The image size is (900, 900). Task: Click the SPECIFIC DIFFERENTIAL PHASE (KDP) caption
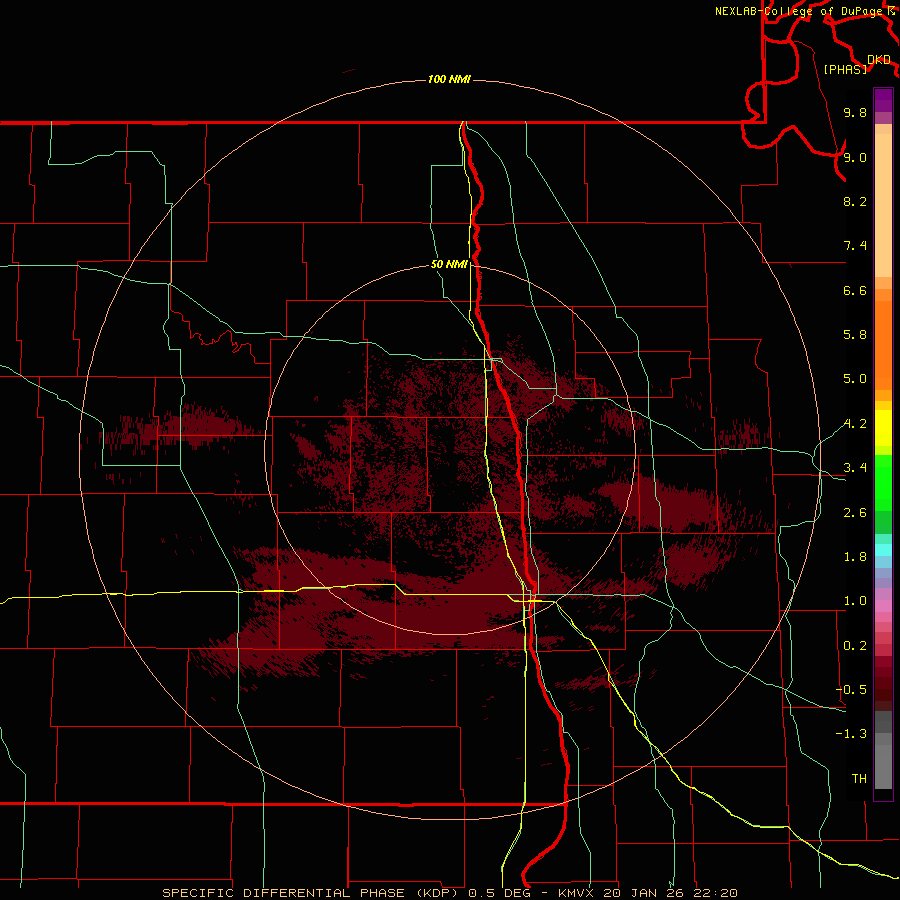[x=312, y=893]
